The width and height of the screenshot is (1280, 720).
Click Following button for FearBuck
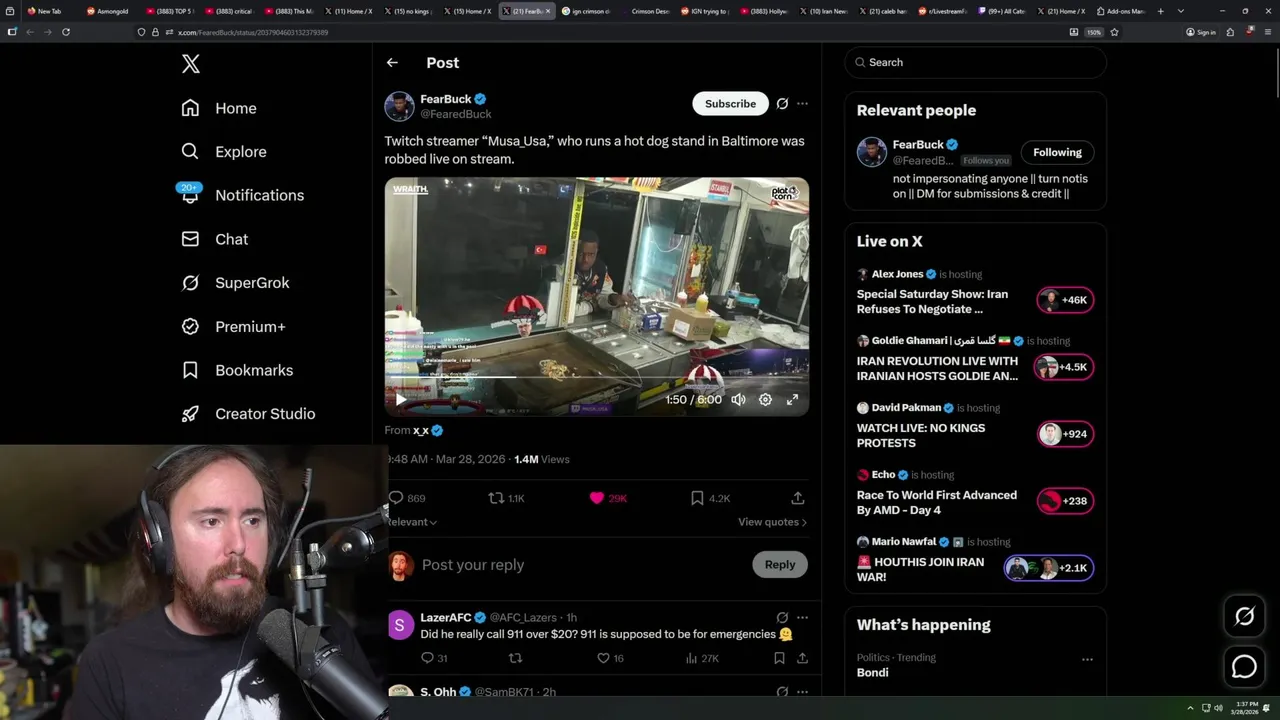coord(1057,152)
